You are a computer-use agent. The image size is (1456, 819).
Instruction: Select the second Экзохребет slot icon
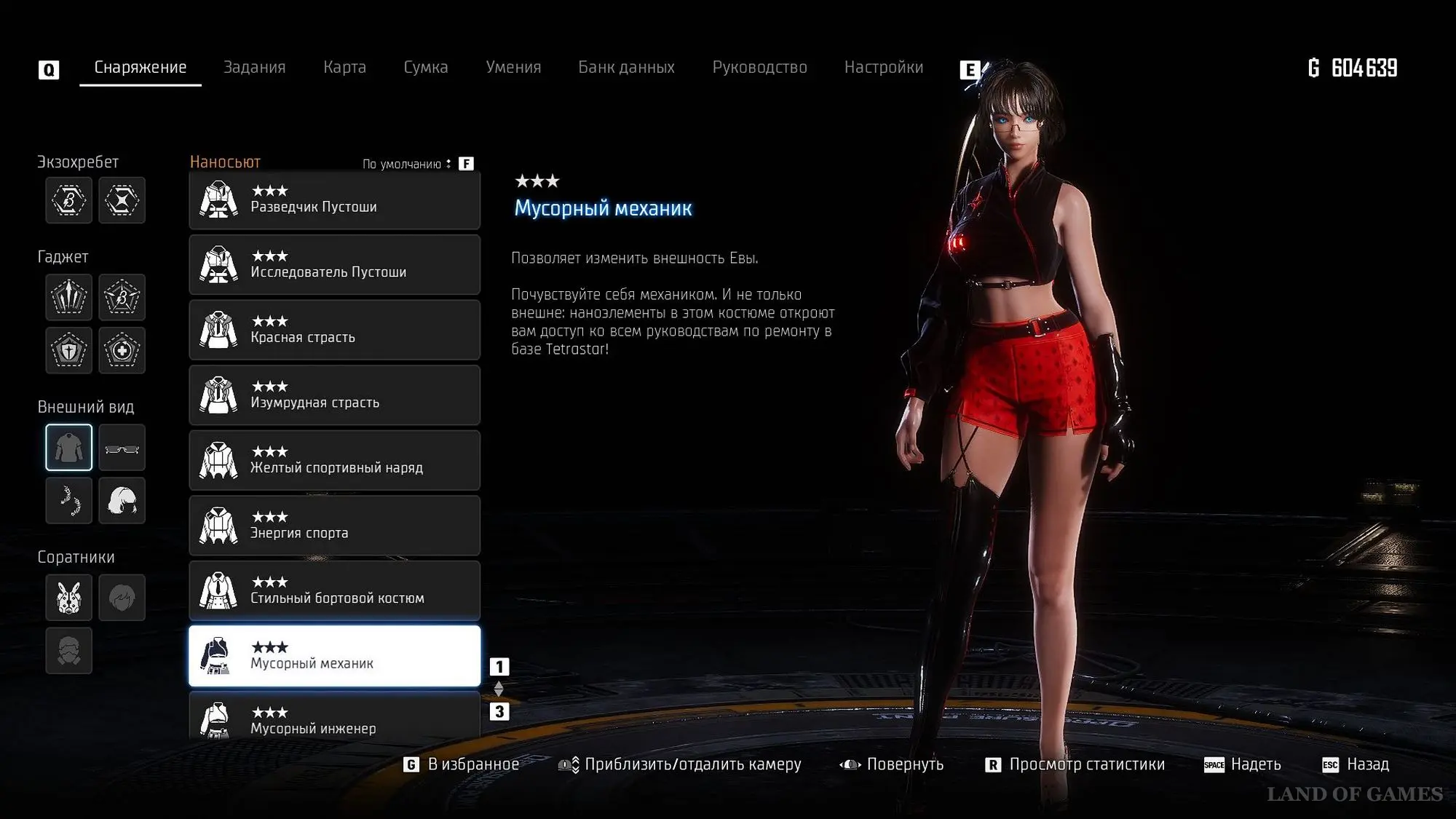pos(122,200)
